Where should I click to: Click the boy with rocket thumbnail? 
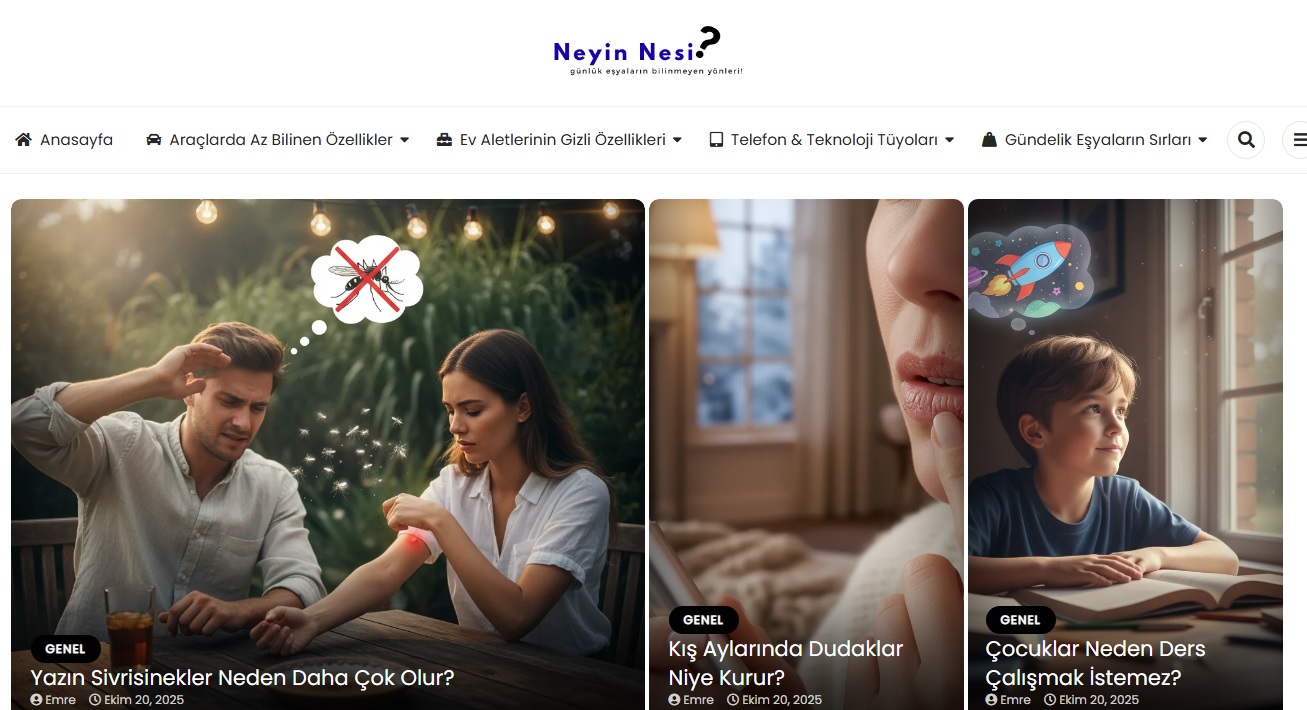(x=1125, y=420)
